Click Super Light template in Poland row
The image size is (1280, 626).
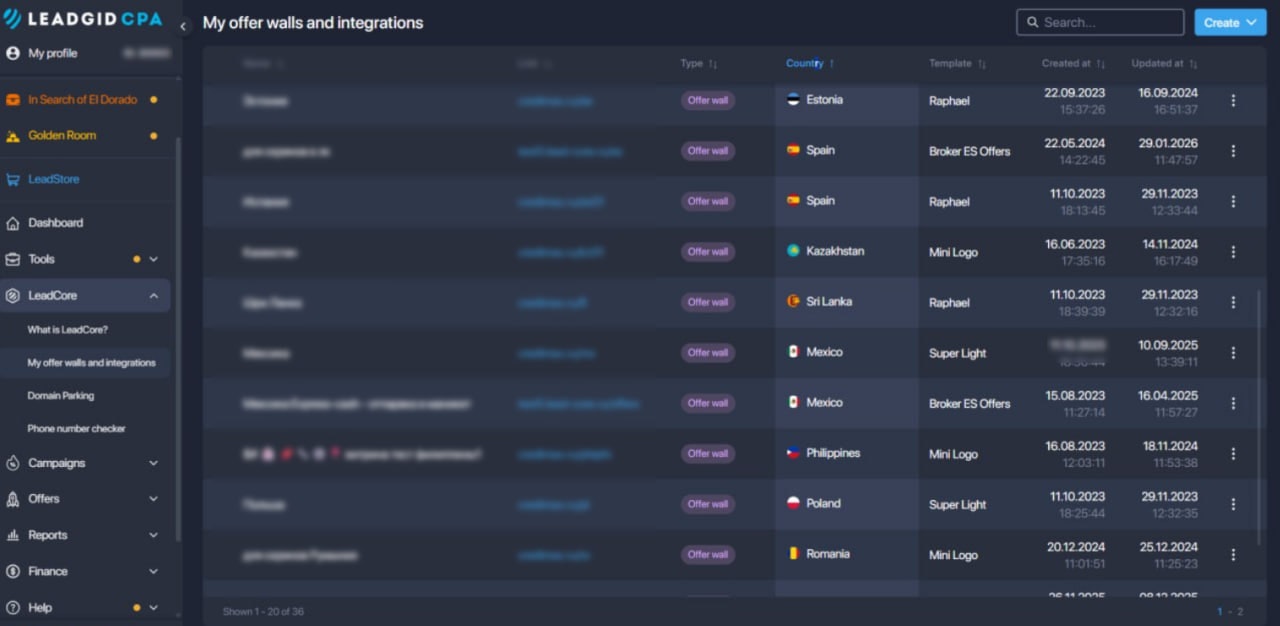[958, 505]
